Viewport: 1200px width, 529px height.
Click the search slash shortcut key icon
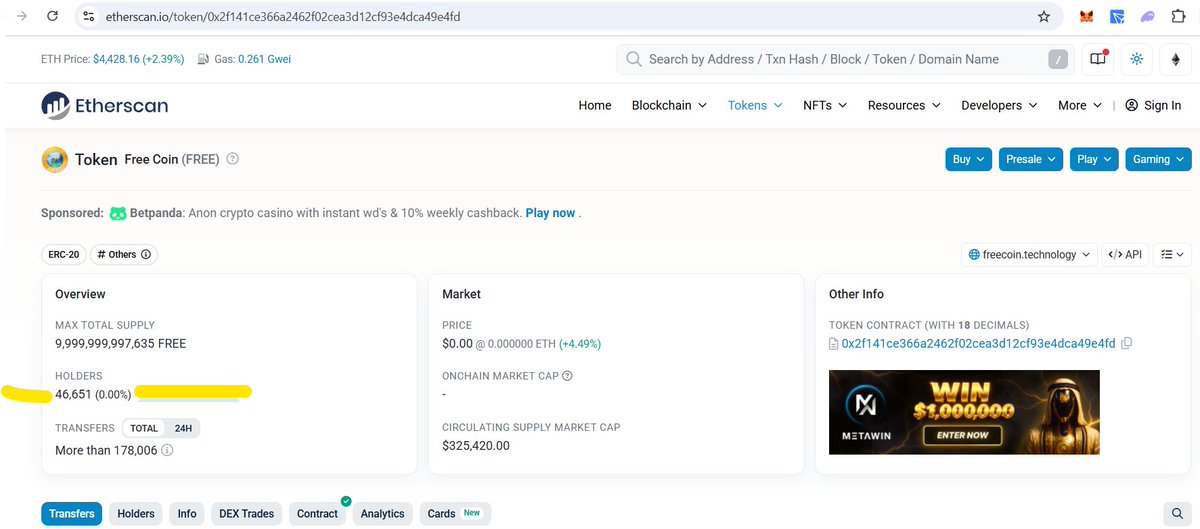1058,59
